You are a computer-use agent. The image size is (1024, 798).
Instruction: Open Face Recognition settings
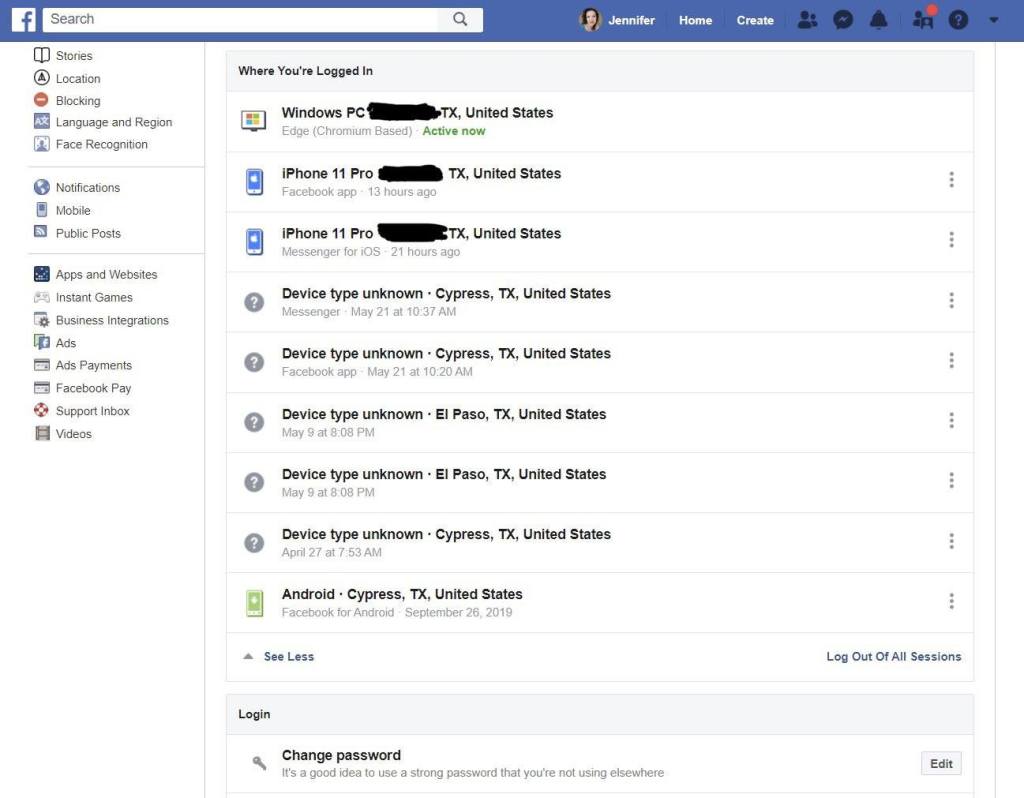coord(101,144)
